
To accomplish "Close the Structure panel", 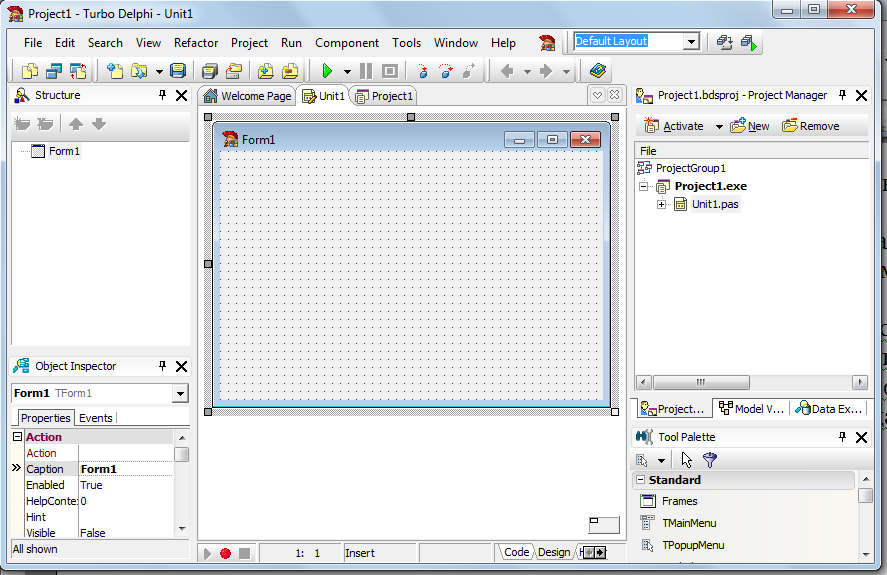I will (x=182, y=95).
